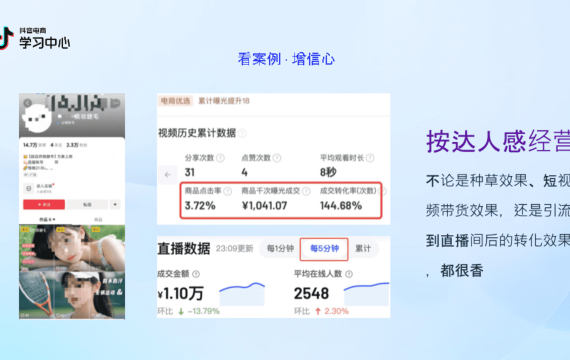
Task: Tap the back arrow on the profile header
Action: tap(28, 103)
